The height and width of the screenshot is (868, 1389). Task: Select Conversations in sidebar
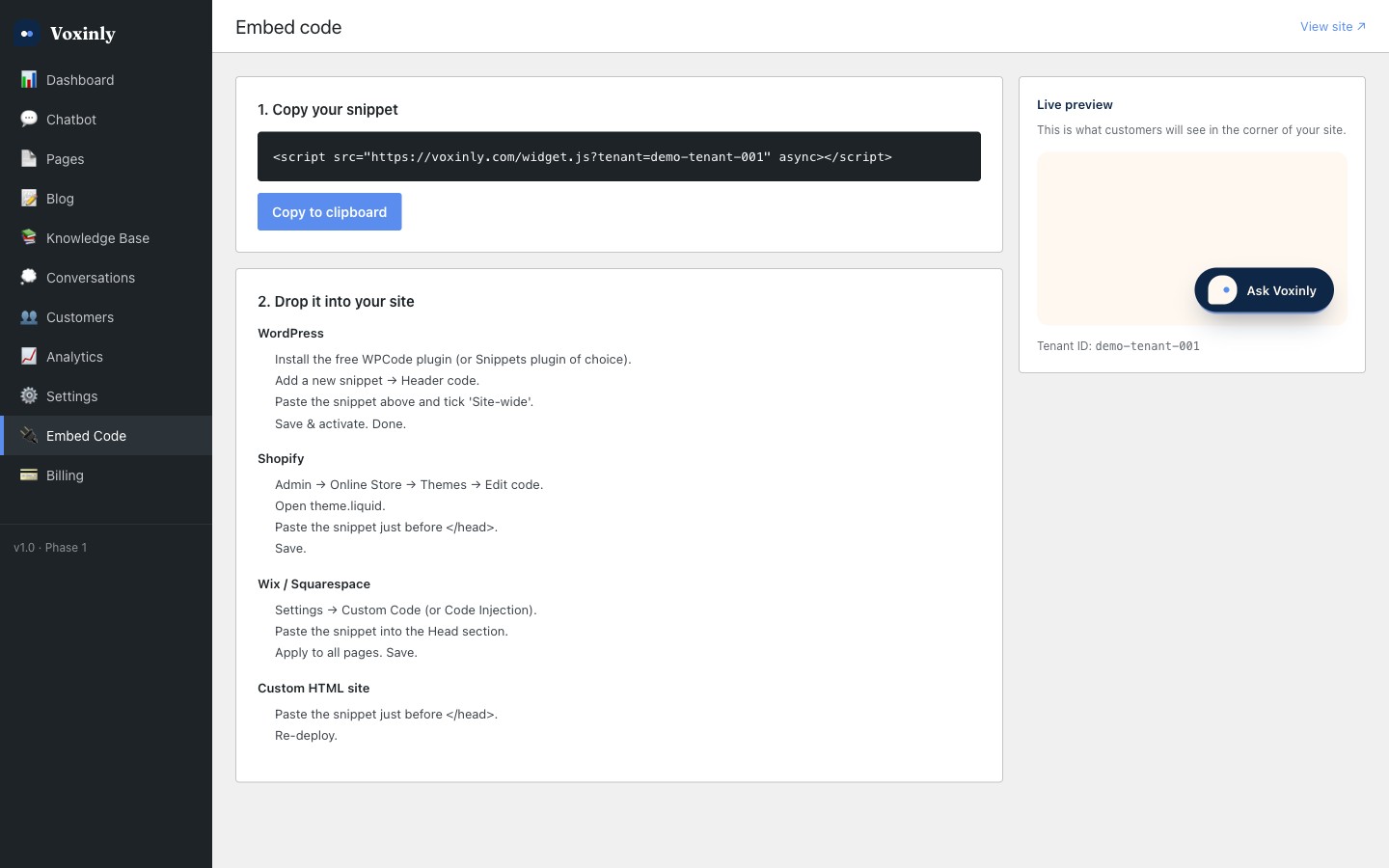106,278
